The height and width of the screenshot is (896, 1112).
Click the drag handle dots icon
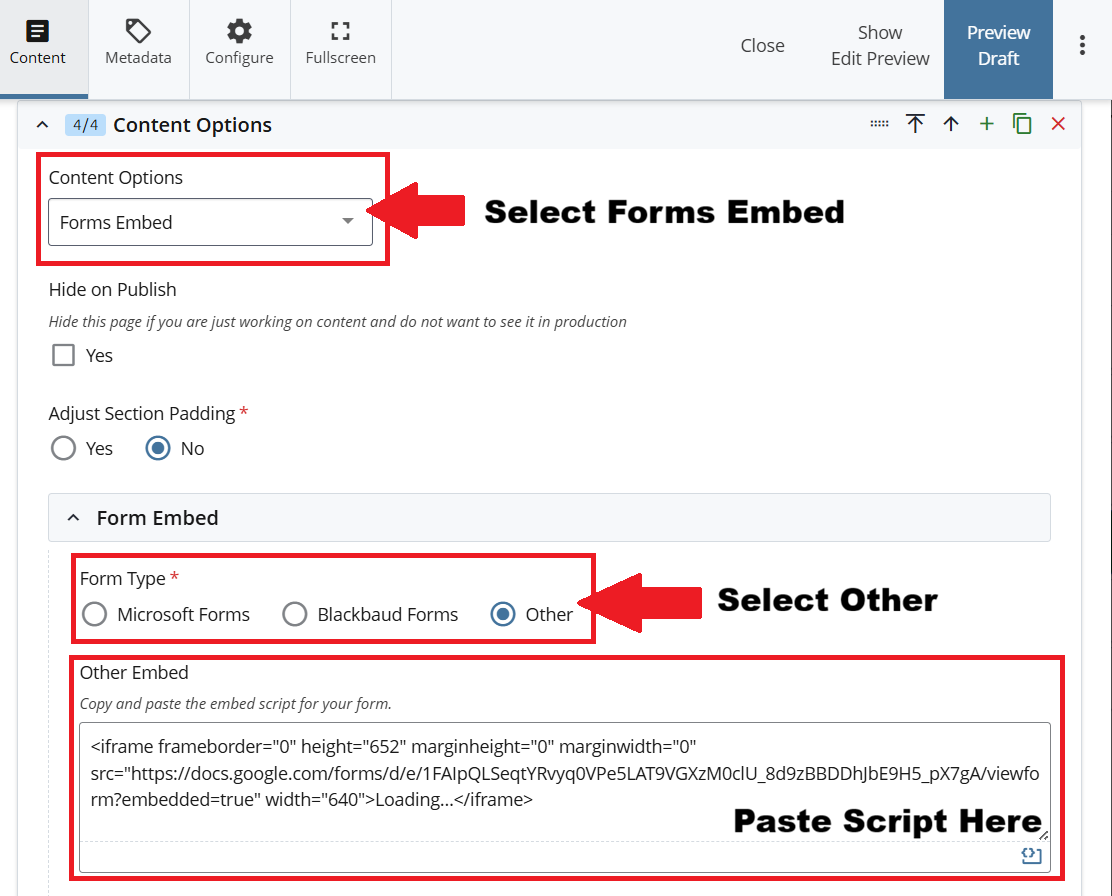point(879,124)
